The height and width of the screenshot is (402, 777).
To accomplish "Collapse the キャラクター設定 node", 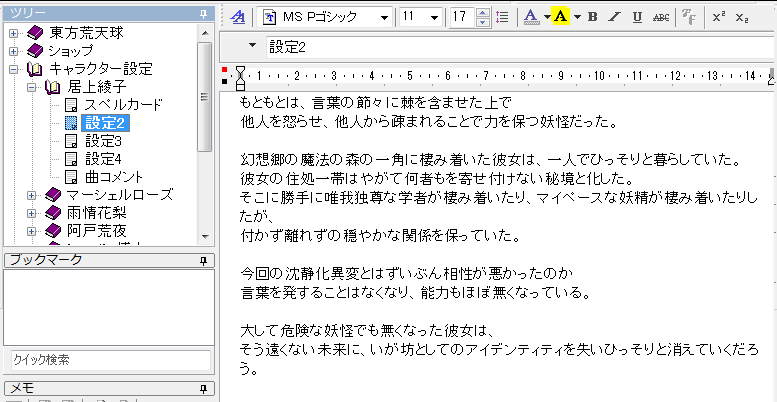I will [x=13, y=69].
